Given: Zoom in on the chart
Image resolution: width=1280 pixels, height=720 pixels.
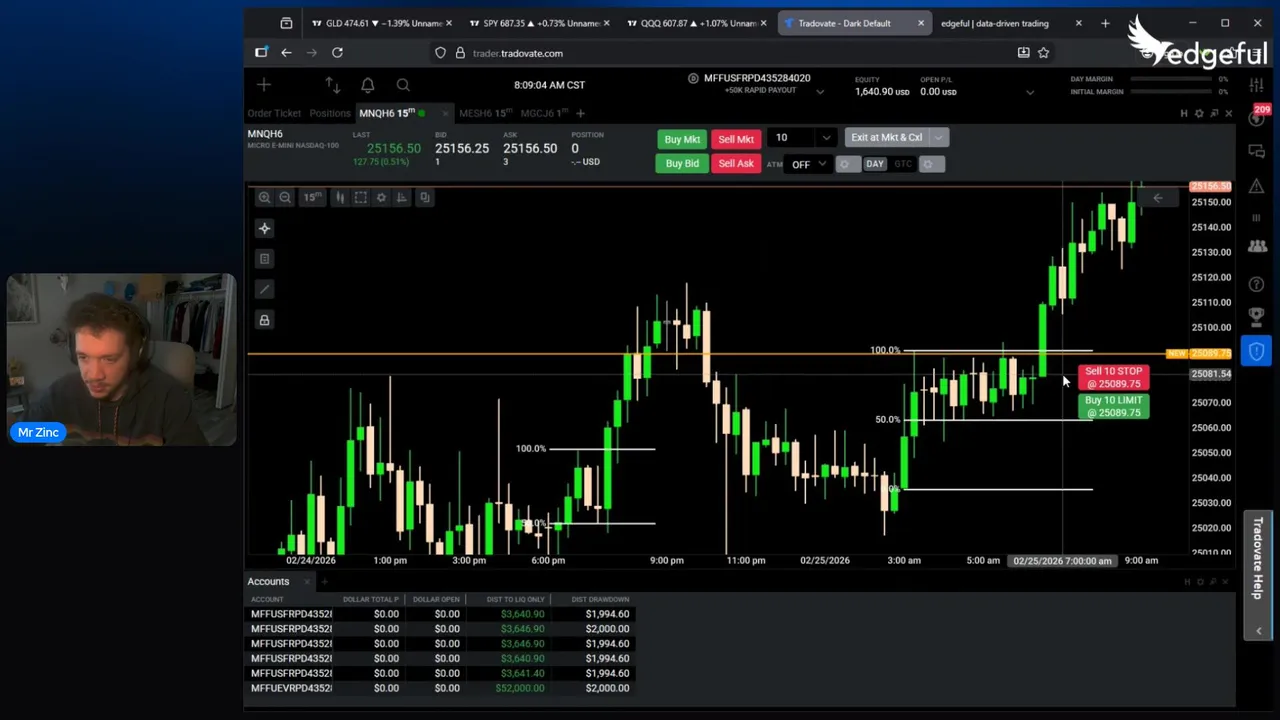Looking at the screenshot, I should [264, 197].
